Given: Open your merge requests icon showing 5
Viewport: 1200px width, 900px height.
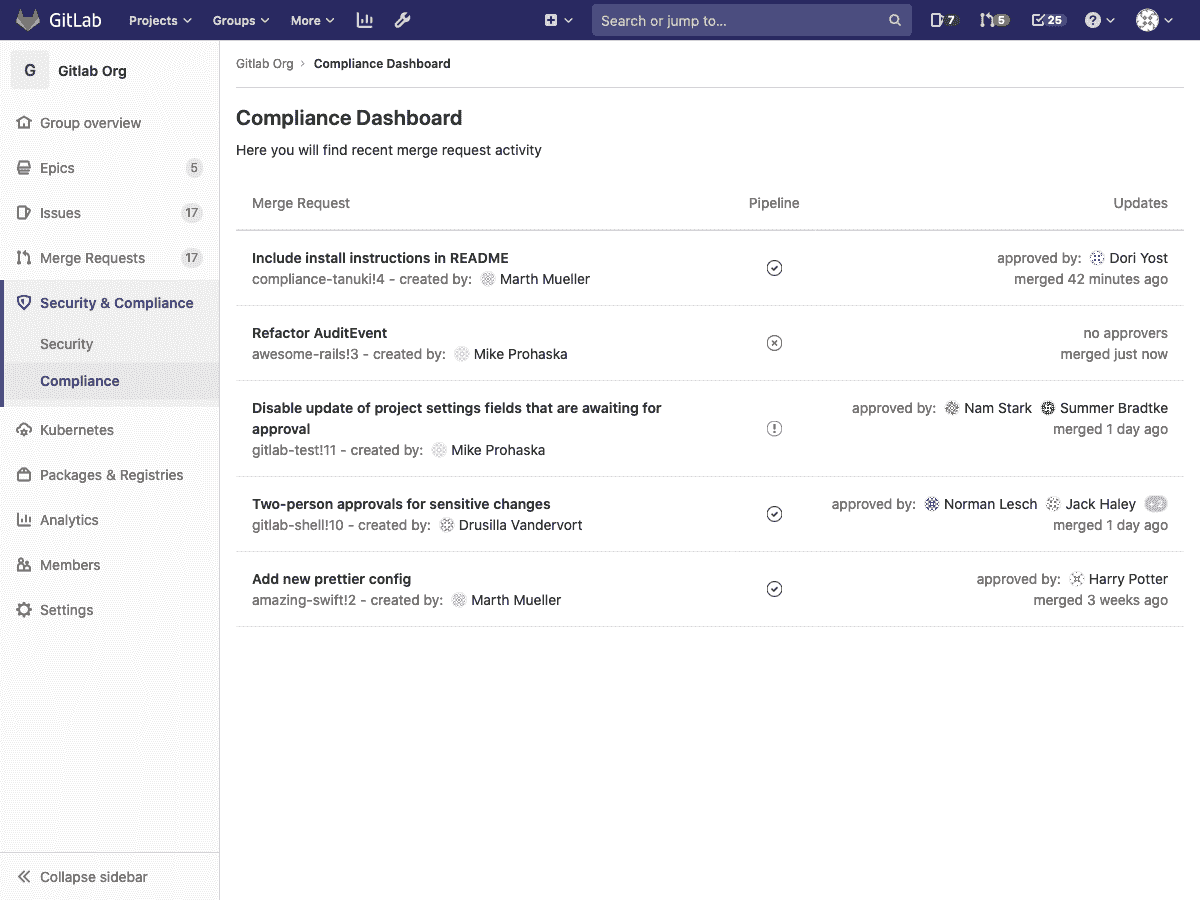Looking at the screenshot, I should point(991,20).
